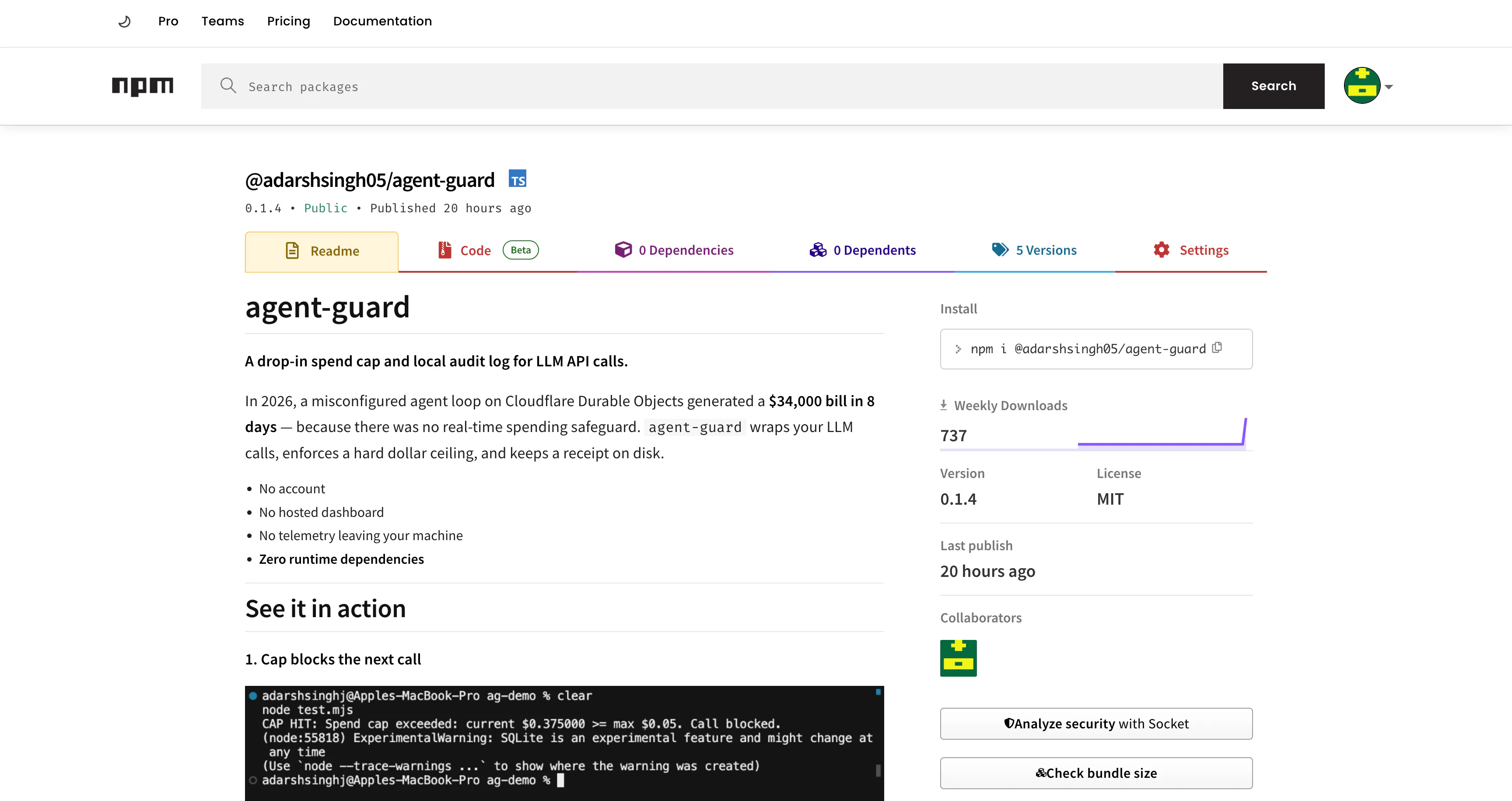Click the Dependents boxes icon

(818, 250)
